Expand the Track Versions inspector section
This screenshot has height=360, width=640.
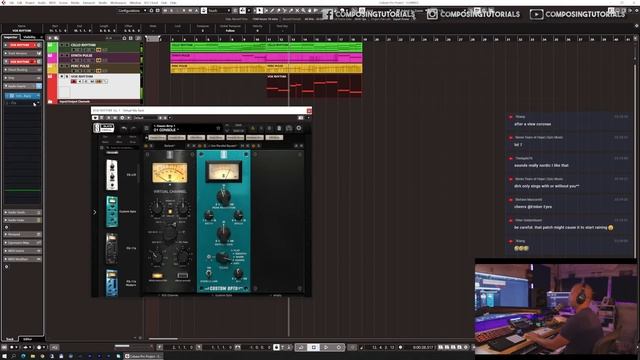tap(22, 53)
